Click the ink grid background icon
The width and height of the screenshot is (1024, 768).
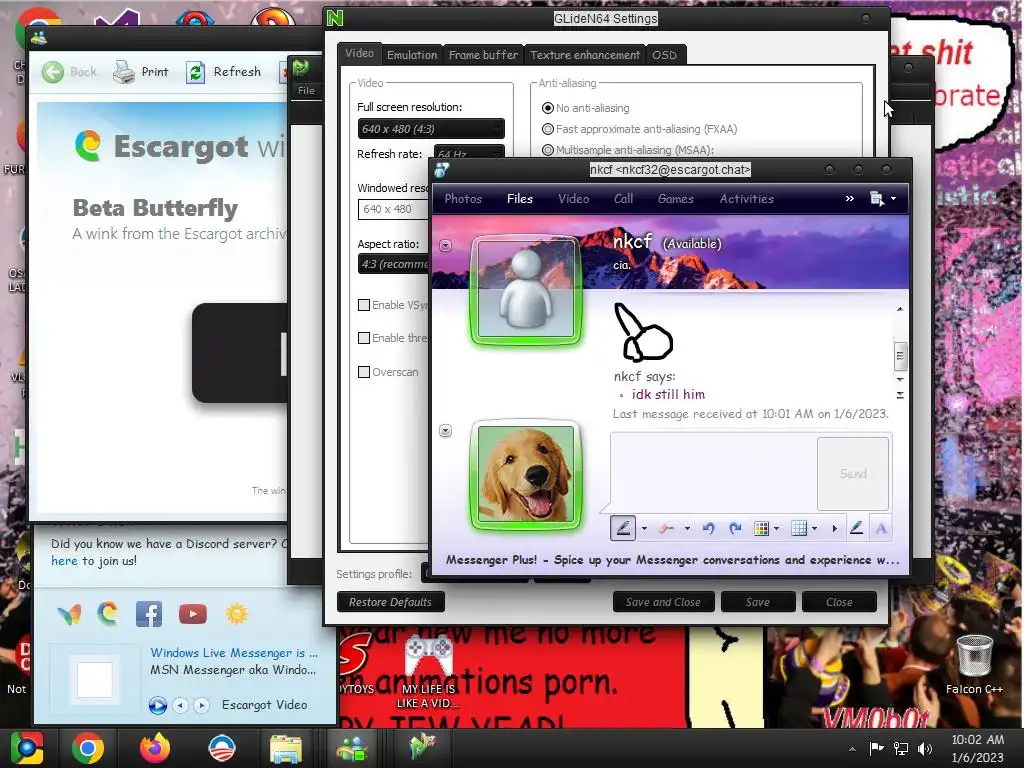tap(799, 528)
